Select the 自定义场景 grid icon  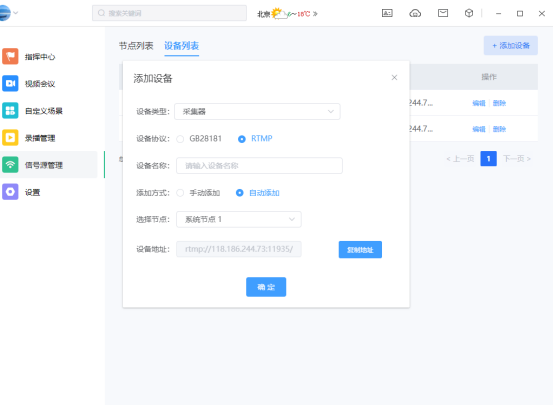click(x=10, y=110)
